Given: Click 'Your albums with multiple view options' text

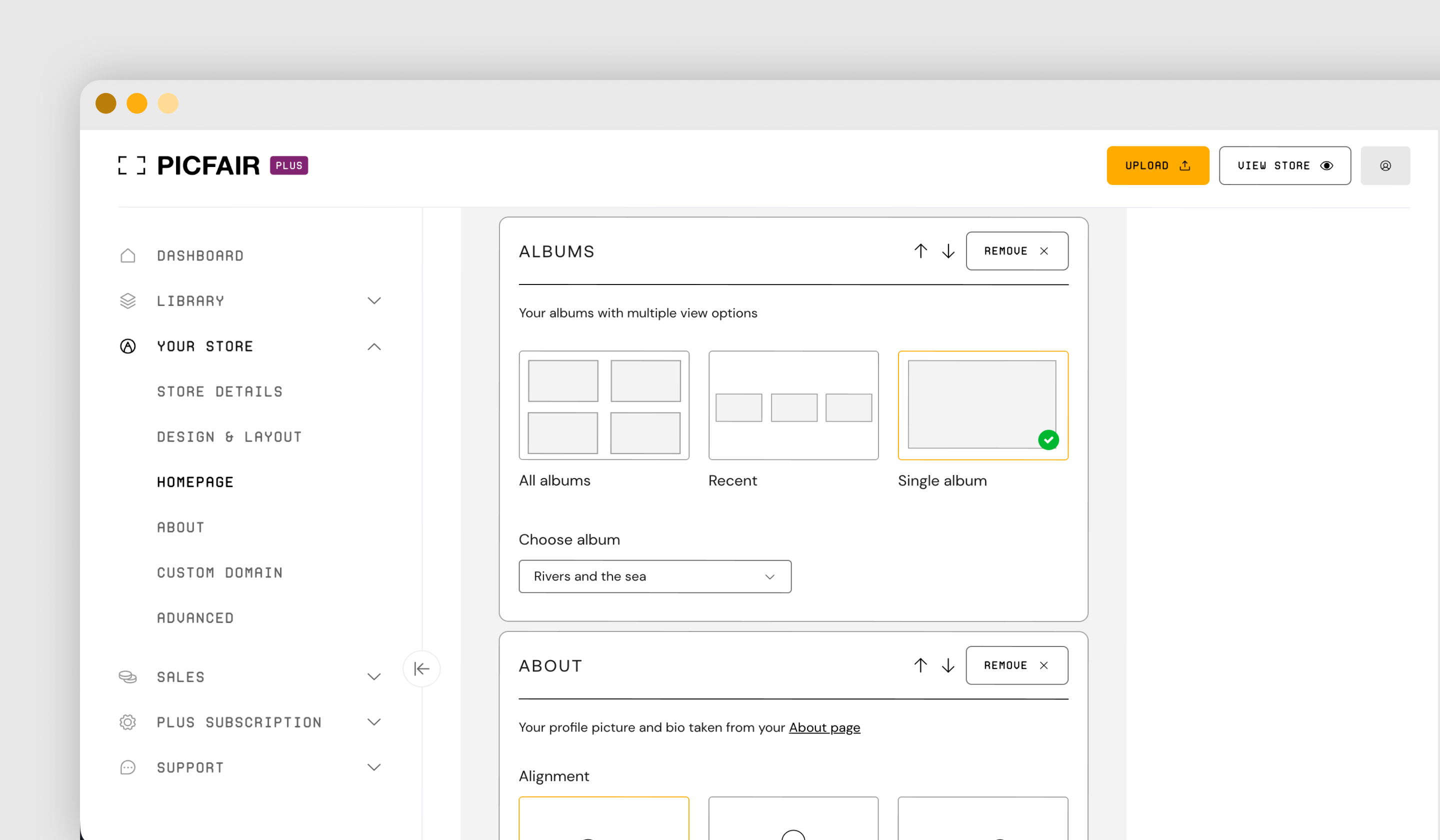Looking at the screenshot, I should click(637, 313).
